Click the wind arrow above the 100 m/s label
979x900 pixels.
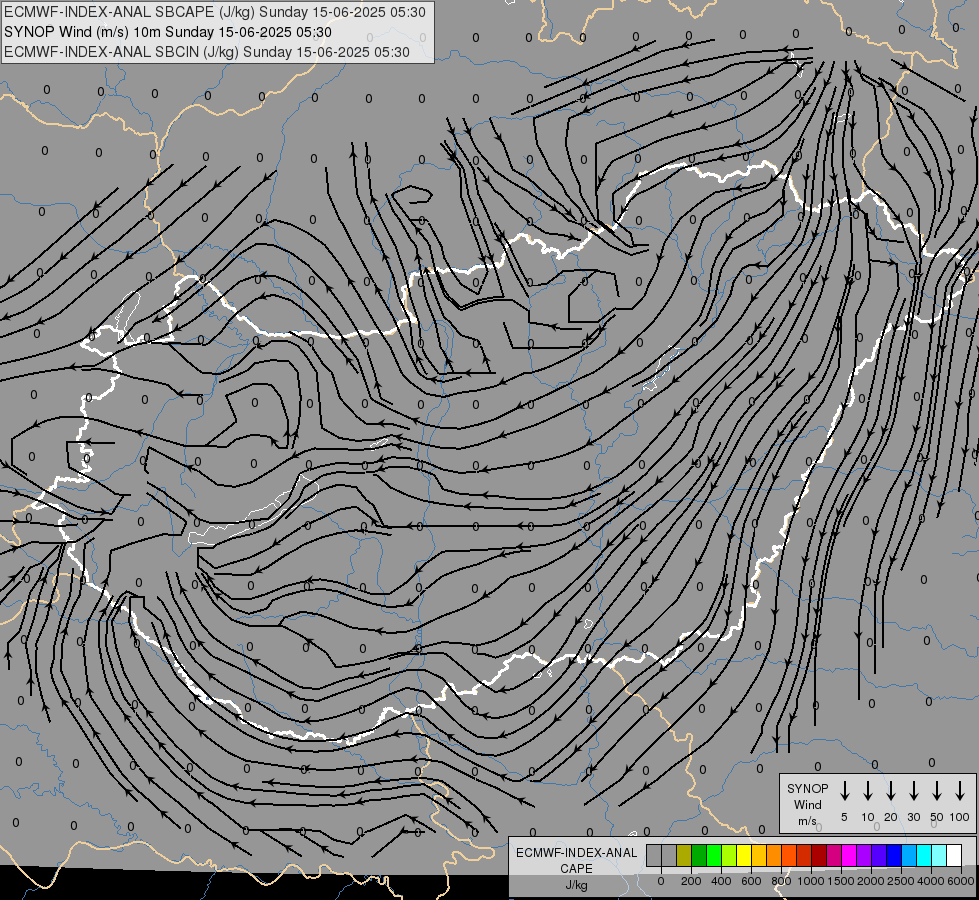[960, 791]
